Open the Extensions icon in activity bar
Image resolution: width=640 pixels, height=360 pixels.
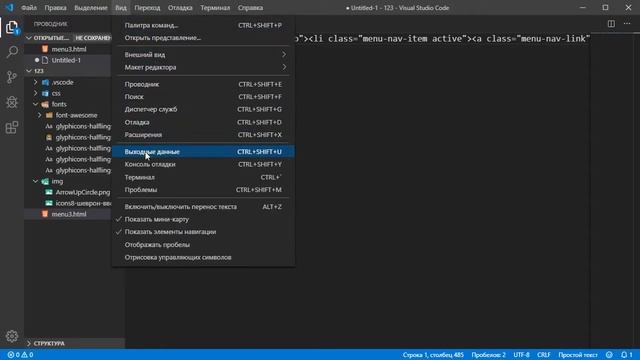click(12, 127)
